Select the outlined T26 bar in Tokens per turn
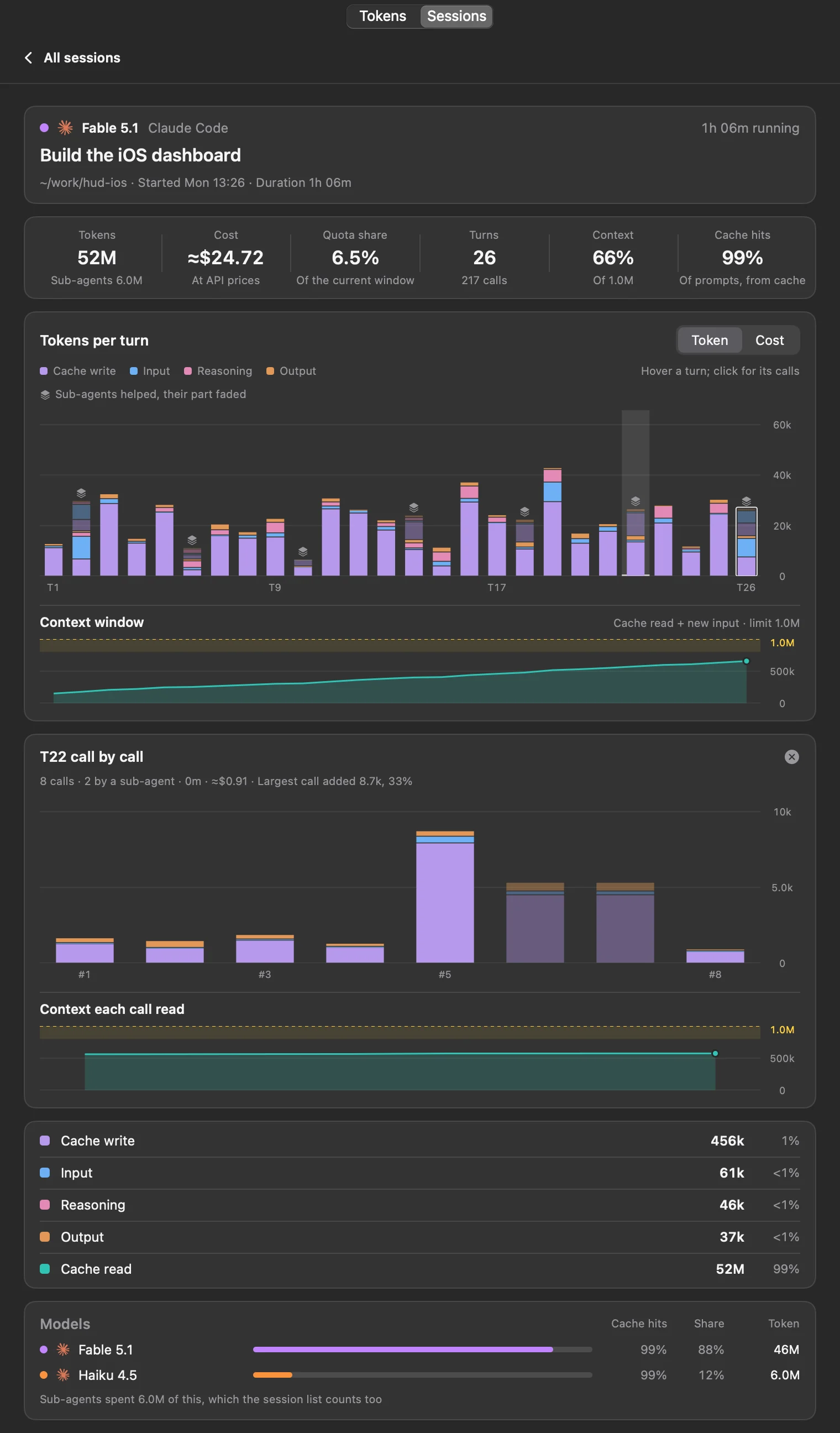Image resolution: width=840 pixels, height=1433 pixels. (746, 542)
